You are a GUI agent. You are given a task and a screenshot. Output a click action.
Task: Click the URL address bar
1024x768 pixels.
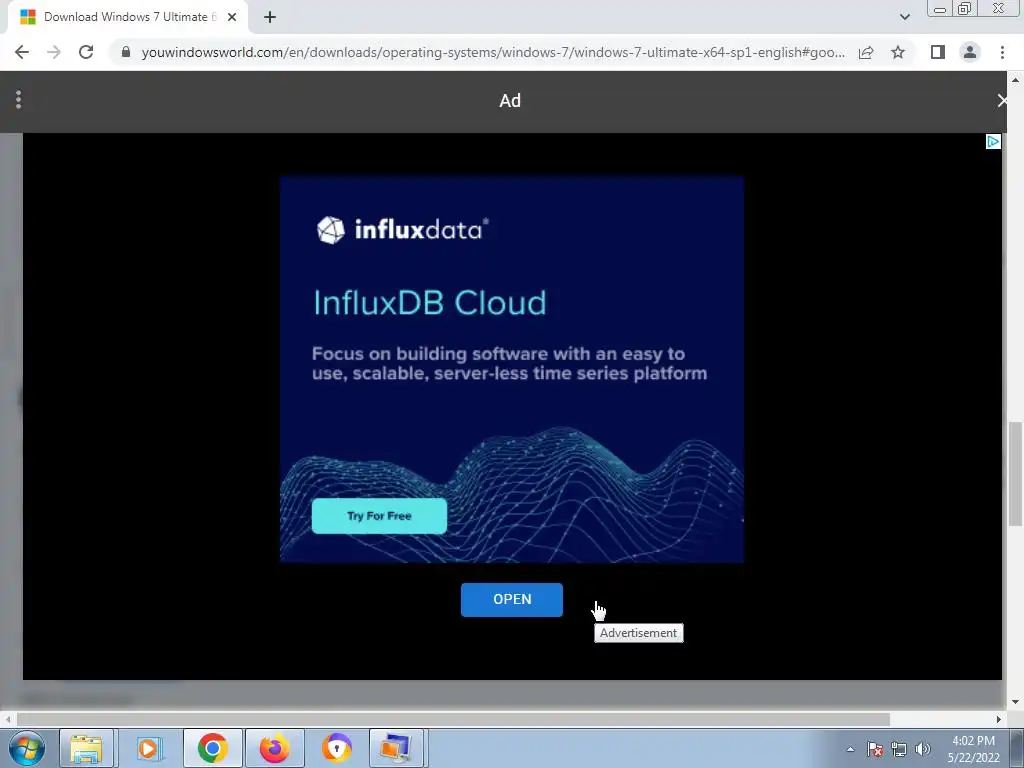[x=493, y=52]
